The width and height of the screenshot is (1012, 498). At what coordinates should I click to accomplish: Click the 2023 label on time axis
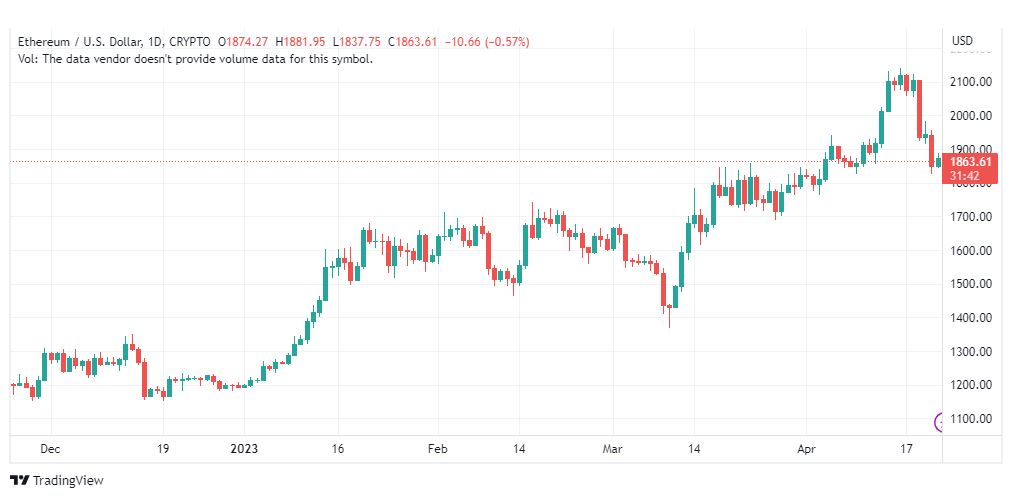[x=244, y=448]
